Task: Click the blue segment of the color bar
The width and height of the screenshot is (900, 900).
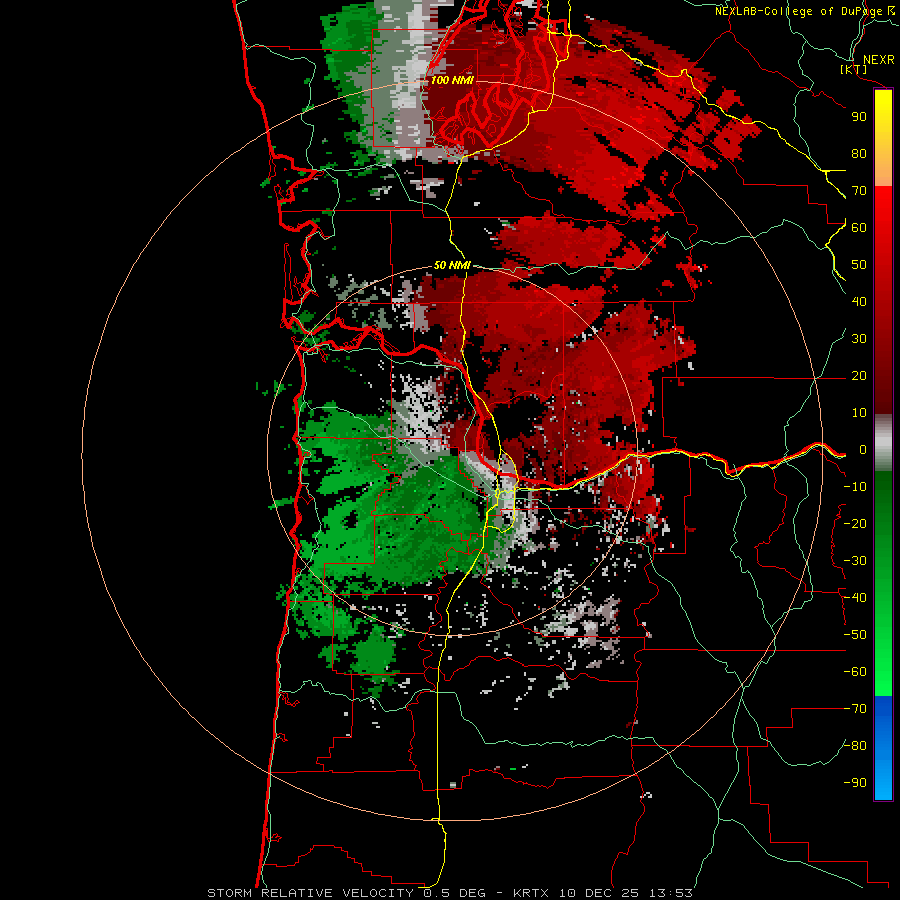Action: [x=883, y=748]
